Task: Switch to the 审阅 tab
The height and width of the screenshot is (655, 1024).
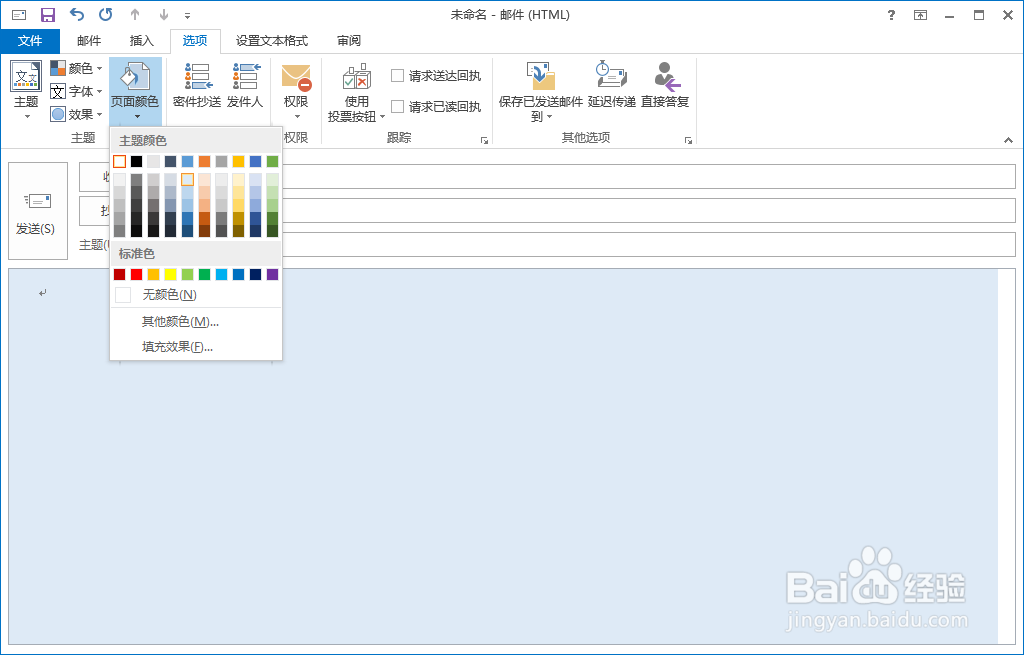Action: pyautogui.click(x=347, y=41)
